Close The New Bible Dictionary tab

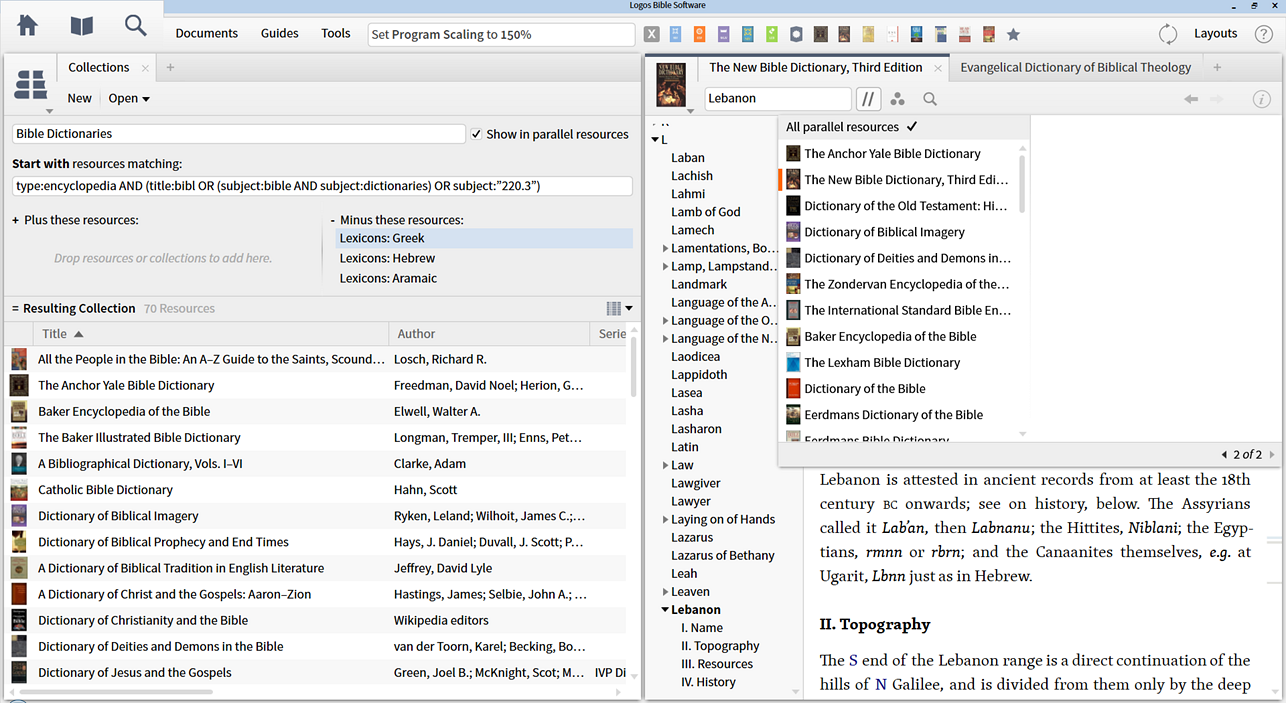click(x=937, y=68)
